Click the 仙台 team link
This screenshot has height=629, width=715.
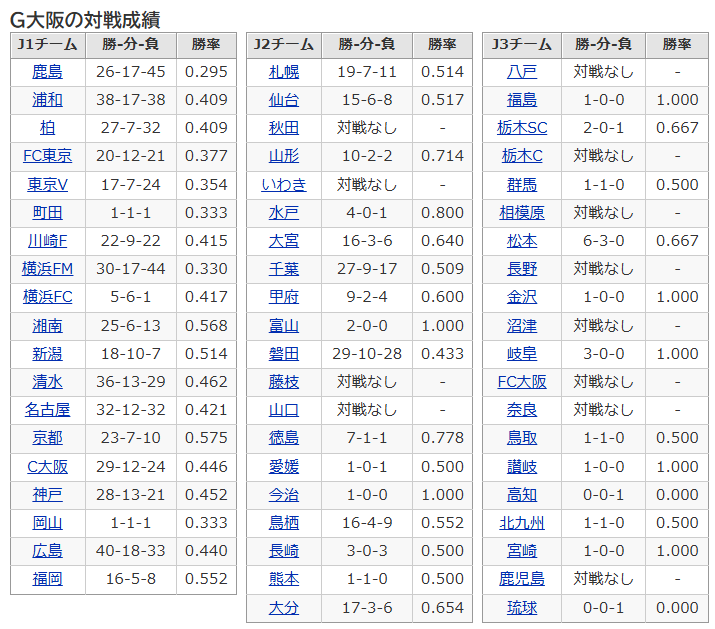click(284, 100)
